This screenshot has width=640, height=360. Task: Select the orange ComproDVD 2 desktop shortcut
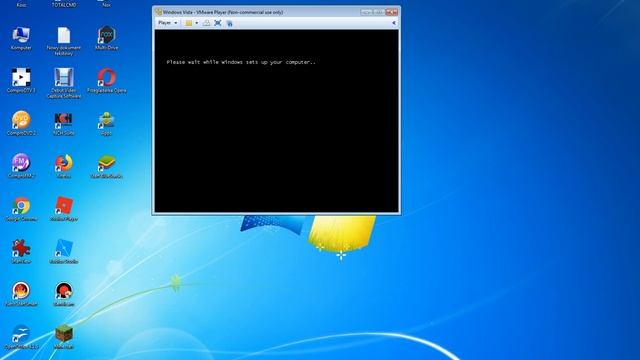click(21, 124)
